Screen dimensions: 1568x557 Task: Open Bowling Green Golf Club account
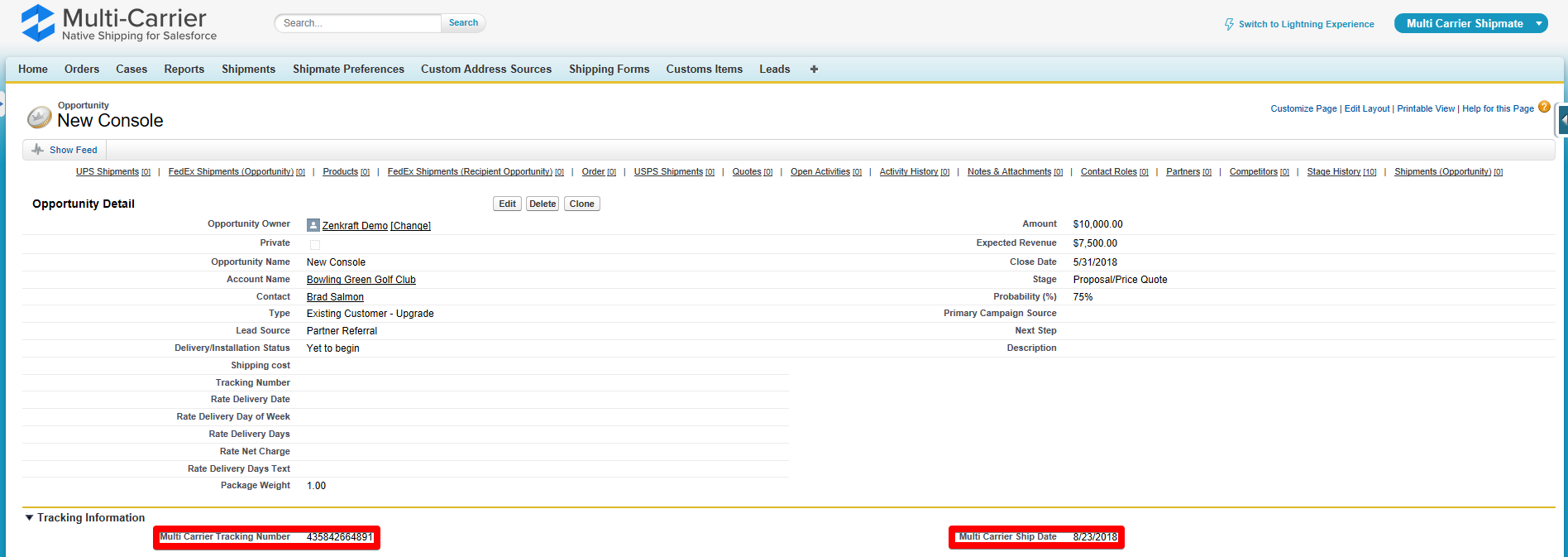[x=361, y=280]
